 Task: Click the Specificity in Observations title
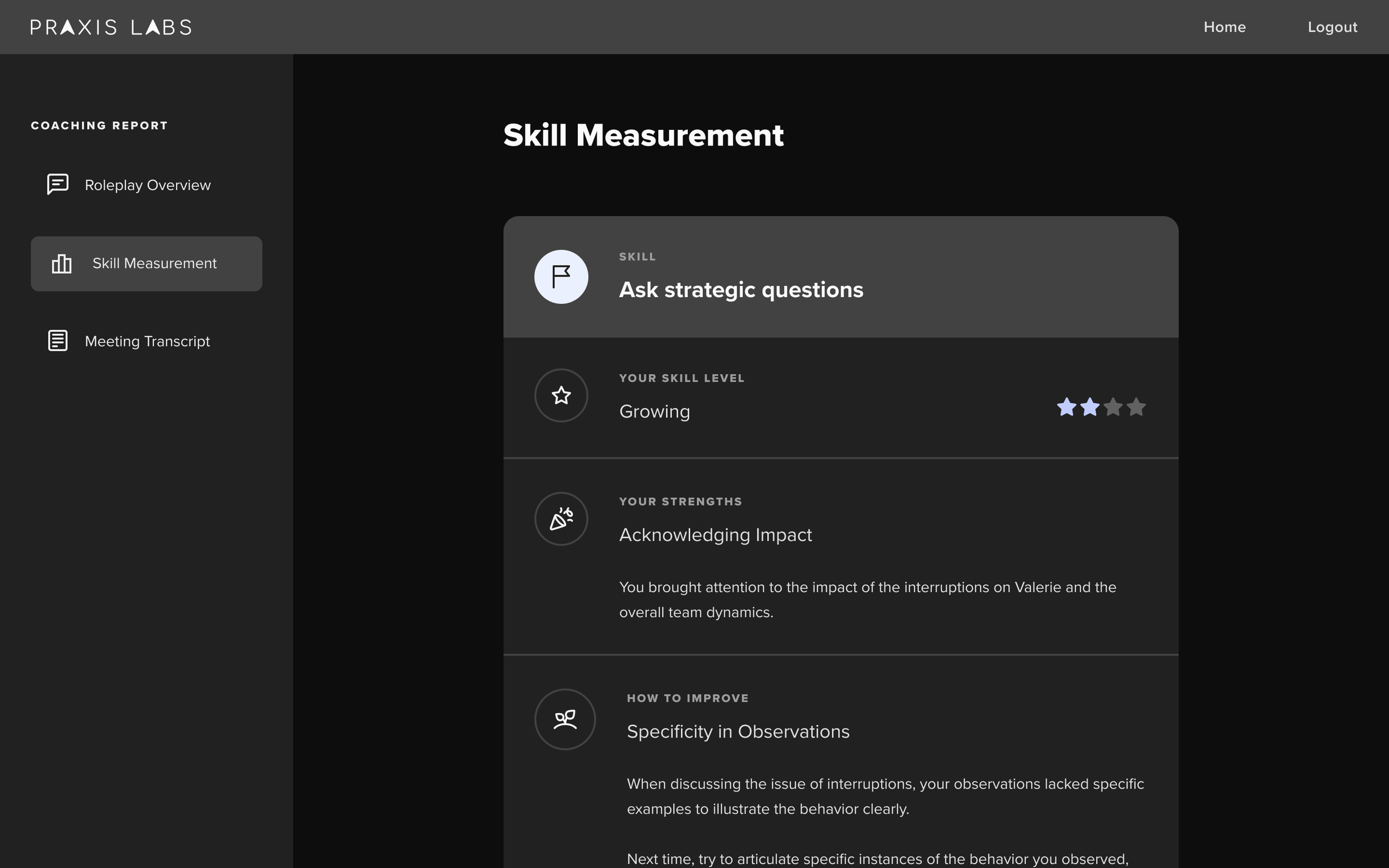click(738, 731)
